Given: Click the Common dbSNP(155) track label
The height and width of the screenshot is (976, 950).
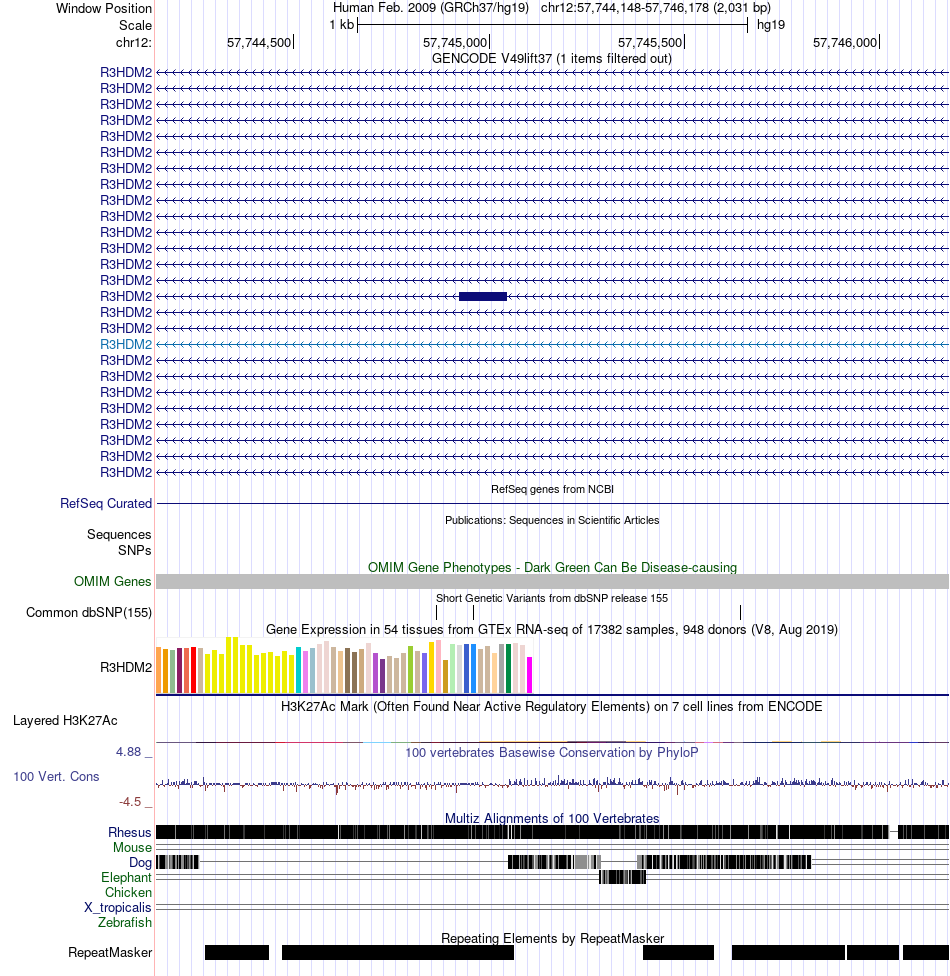Looking at the screenshot, I should point(89,612).
